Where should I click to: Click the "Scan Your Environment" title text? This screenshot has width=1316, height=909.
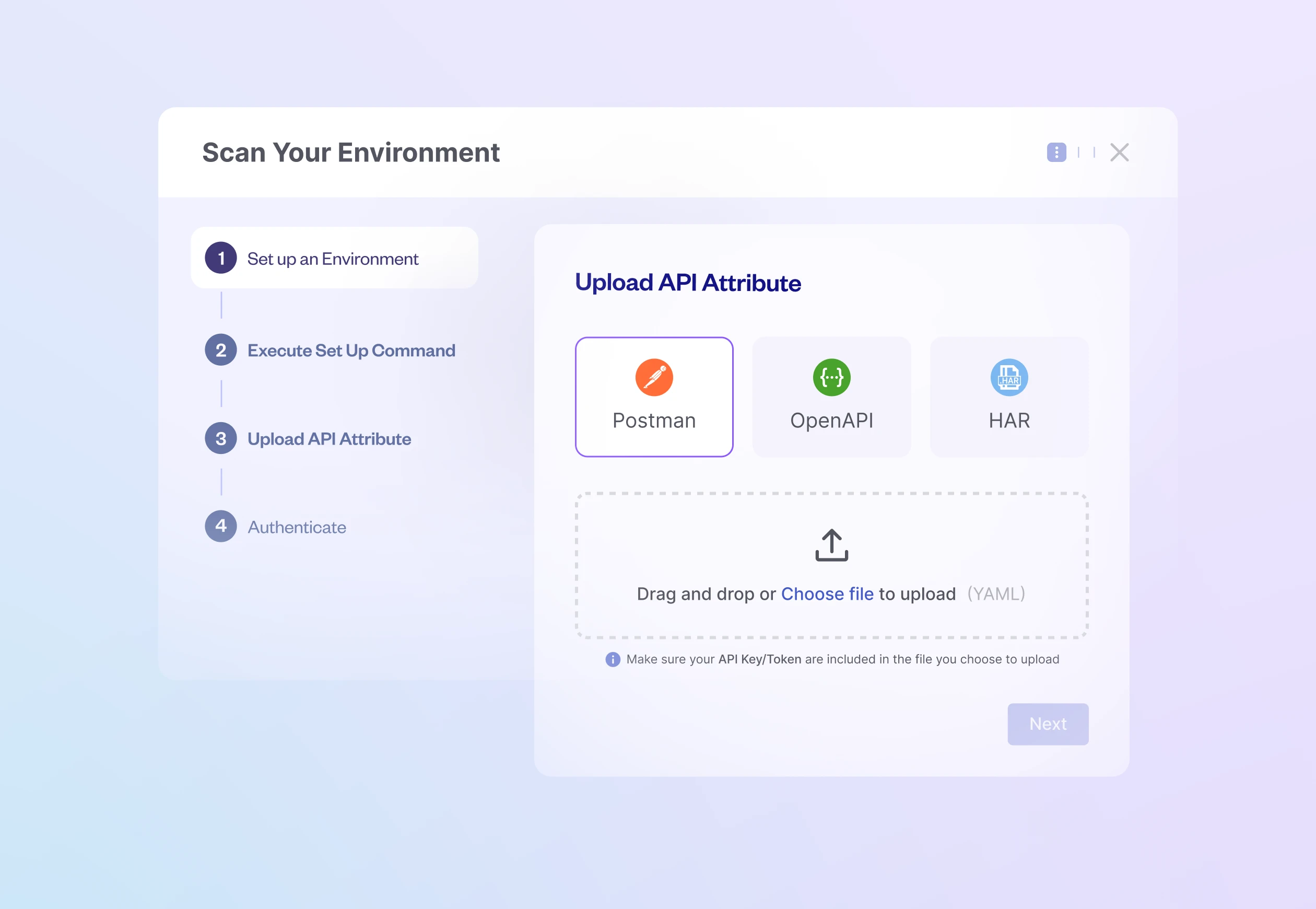351,153
